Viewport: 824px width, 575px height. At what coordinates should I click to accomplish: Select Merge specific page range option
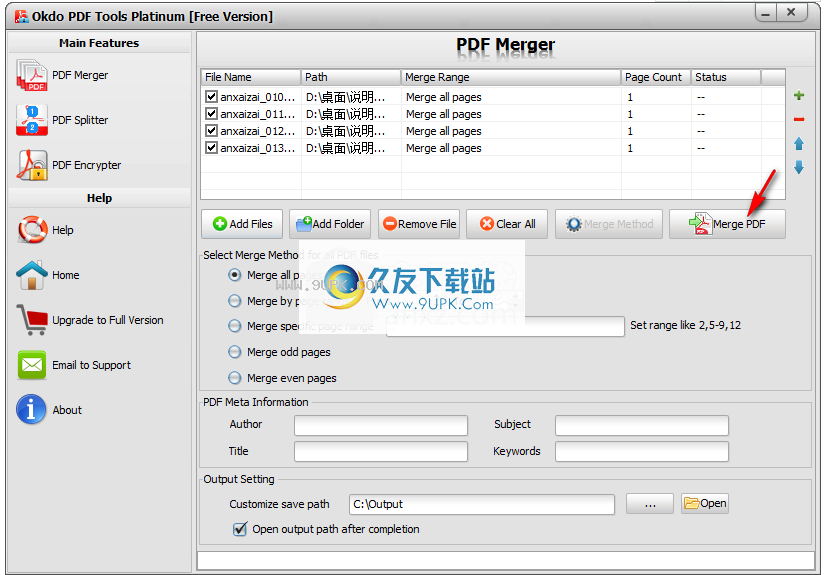point(235,326)
